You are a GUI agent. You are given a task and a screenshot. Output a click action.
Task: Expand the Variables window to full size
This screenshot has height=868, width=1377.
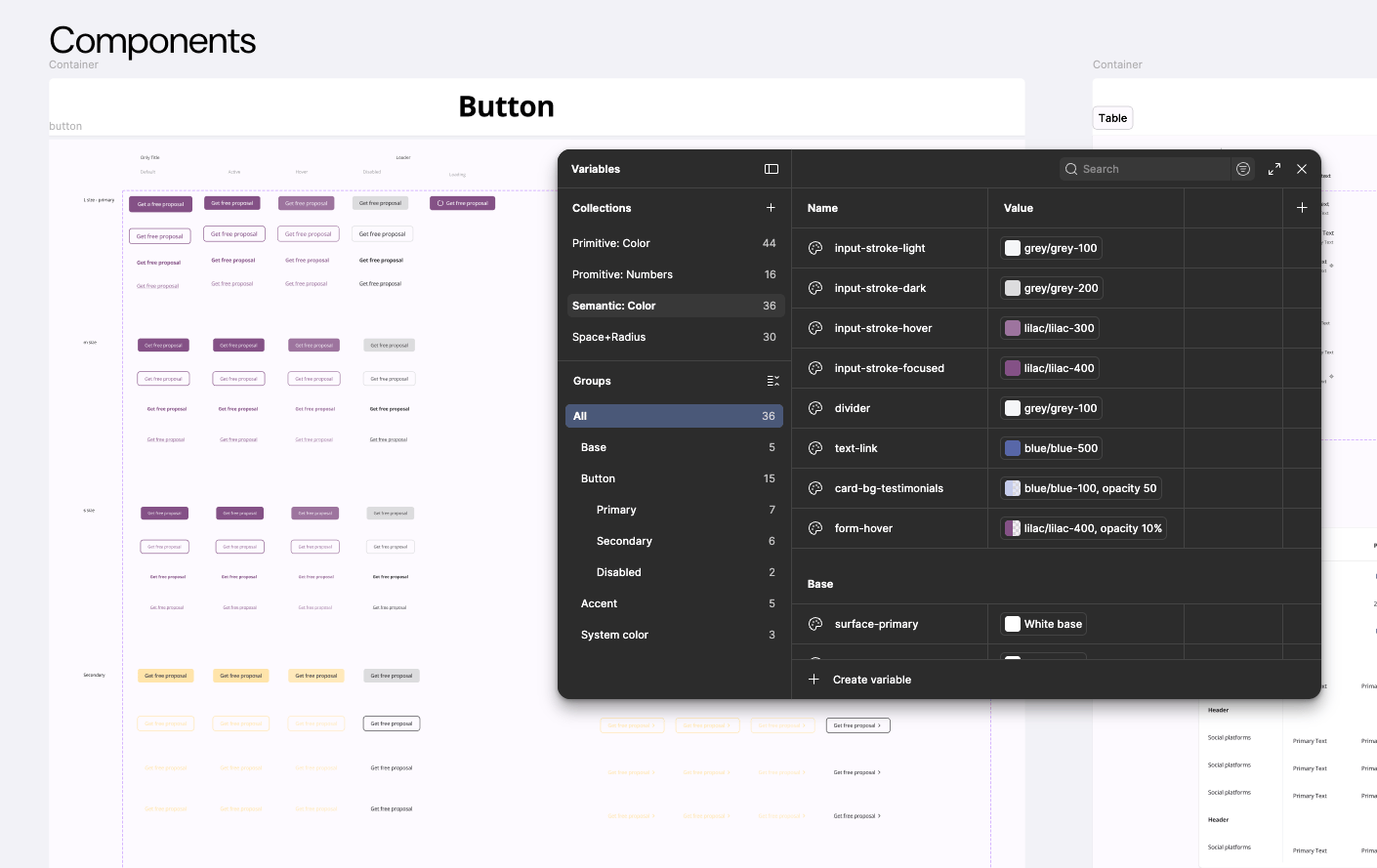1273,169
